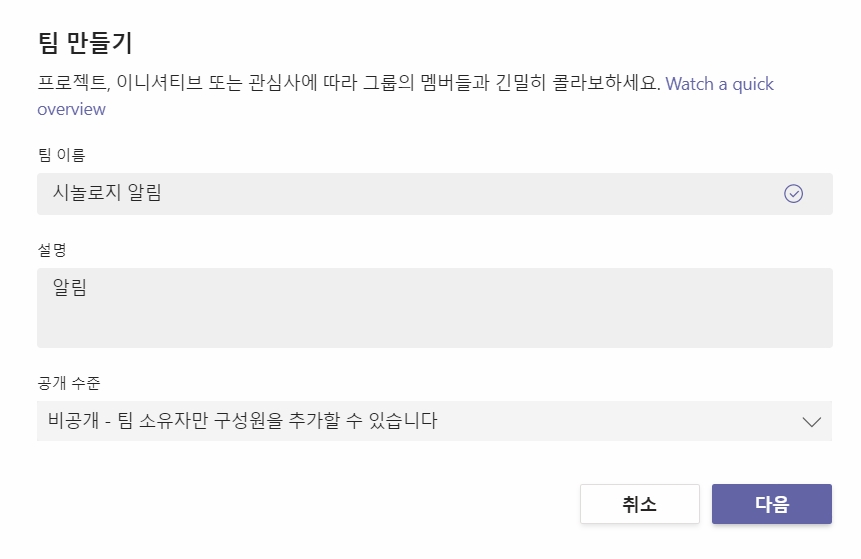This screenshot has width=861, height=559.
Task: Click the chevron arrow of 공개 수준 dropdown
Action: coord(811,422)
